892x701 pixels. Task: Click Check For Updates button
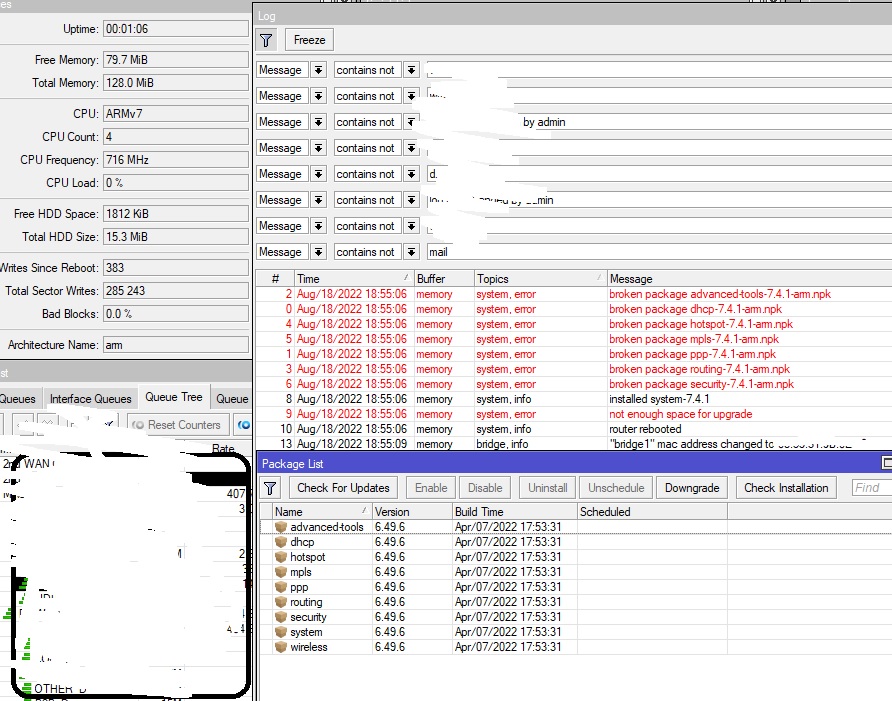[x=343, y=488]
